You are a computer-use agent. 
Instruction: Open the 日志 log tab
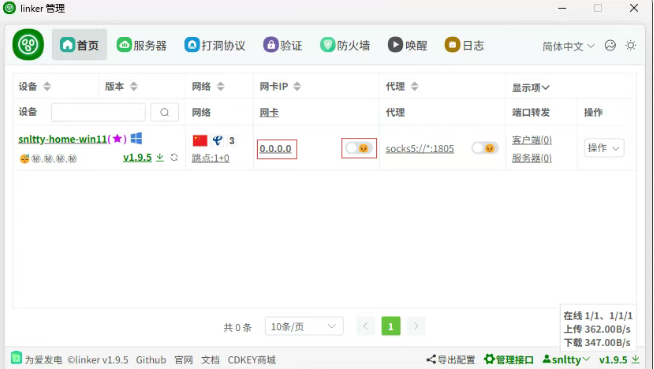coord(464,45)
